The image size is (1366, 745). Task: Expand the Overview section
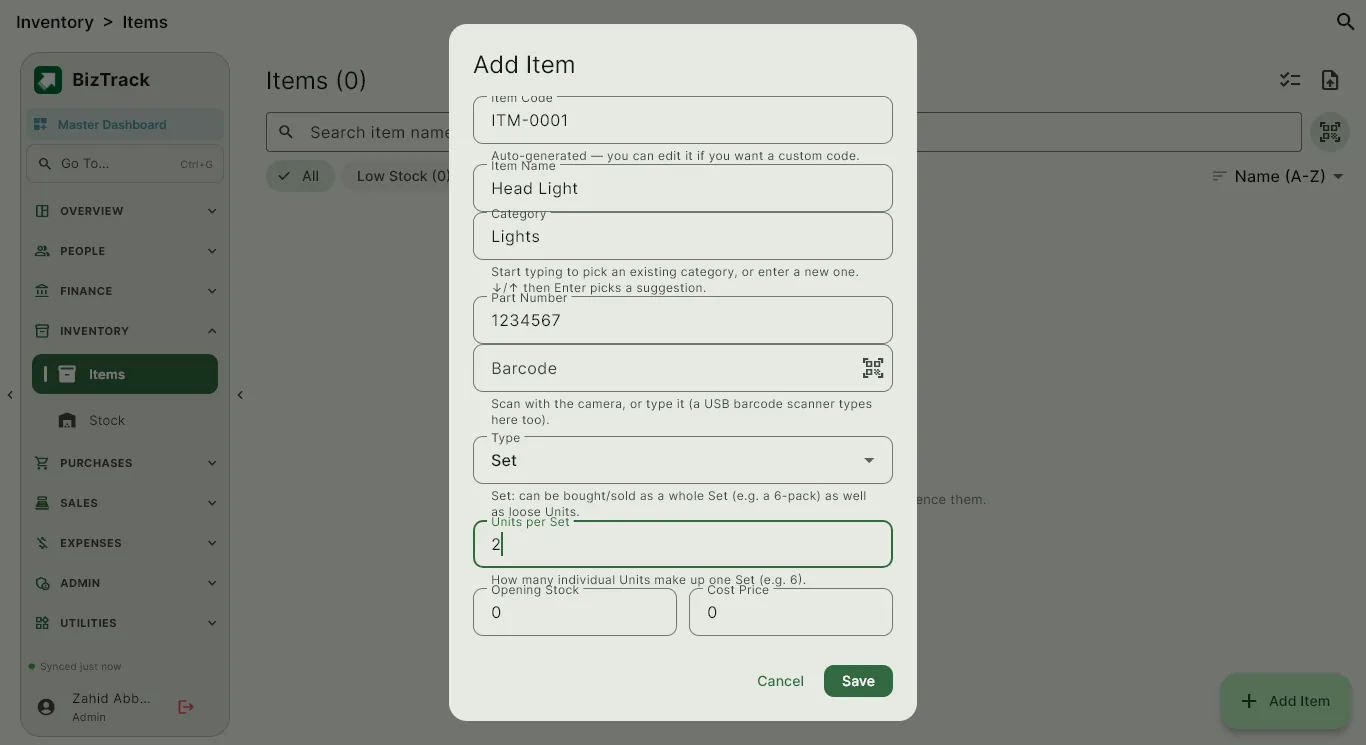pos(125,211)
